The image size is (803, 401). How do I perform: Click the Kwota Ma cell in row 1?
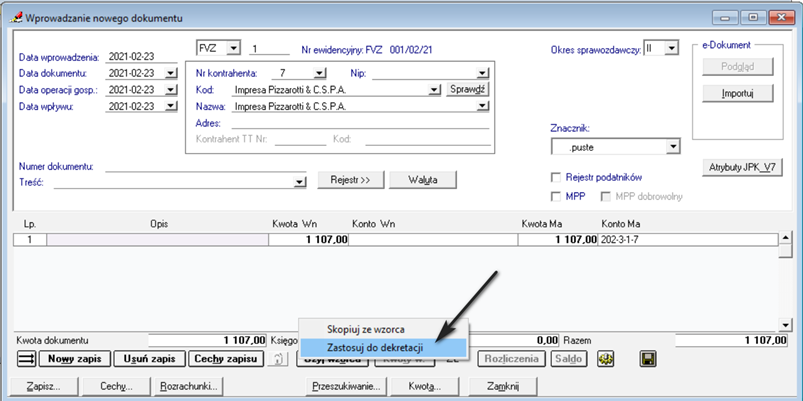click(558, 240)
